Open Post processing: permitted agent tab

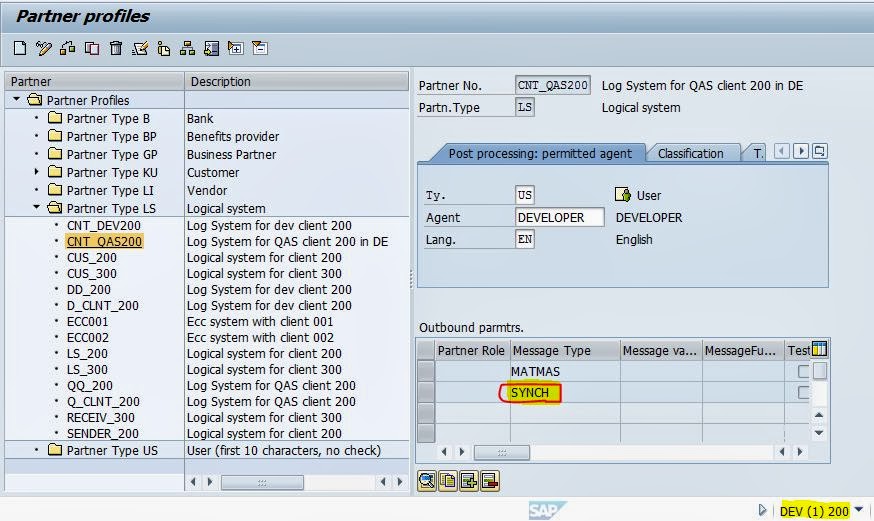(539, 153)
